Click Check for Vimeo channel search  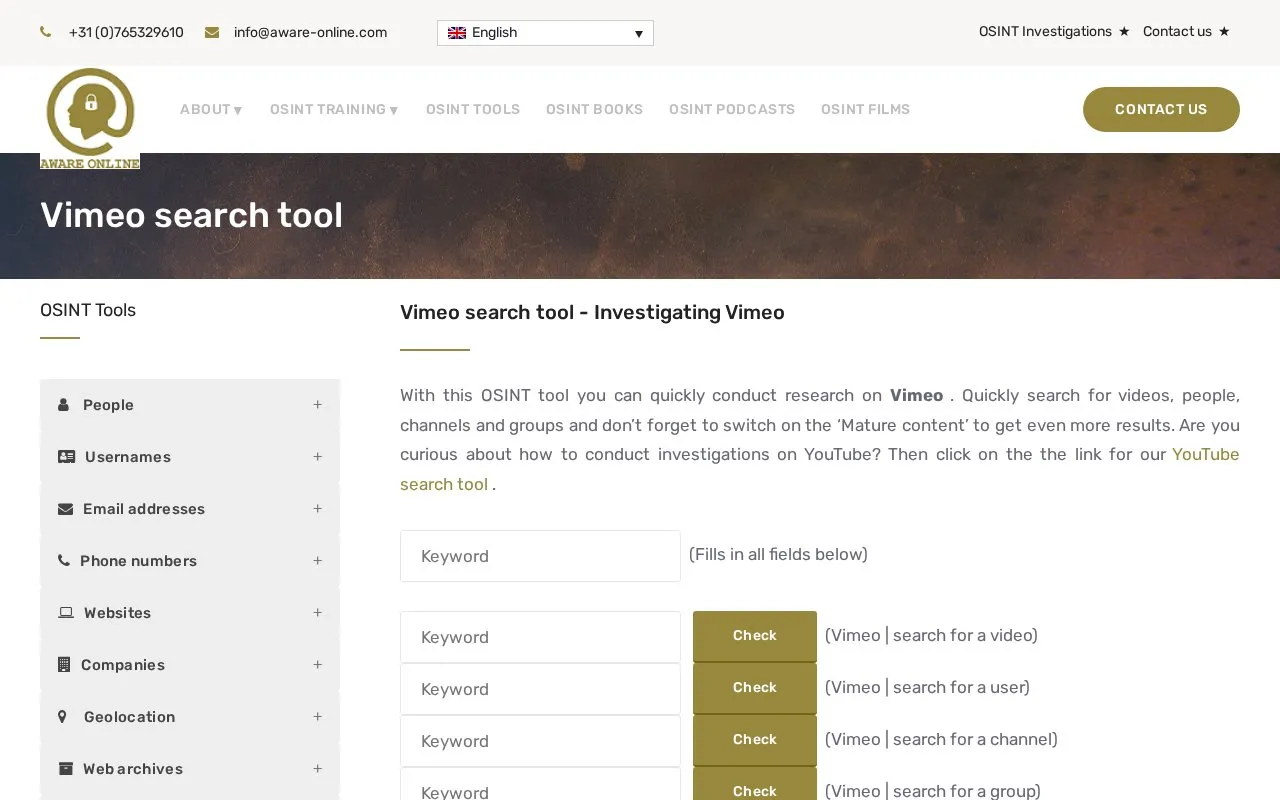(755, 740)
